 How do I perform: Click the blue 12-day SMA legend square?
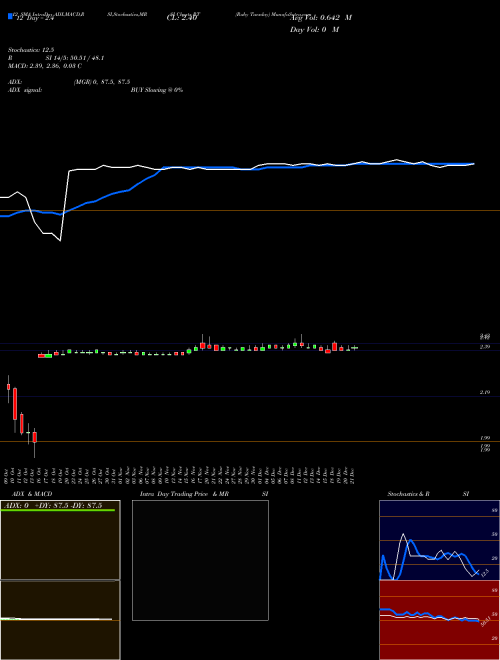click(x=10, y=17)
